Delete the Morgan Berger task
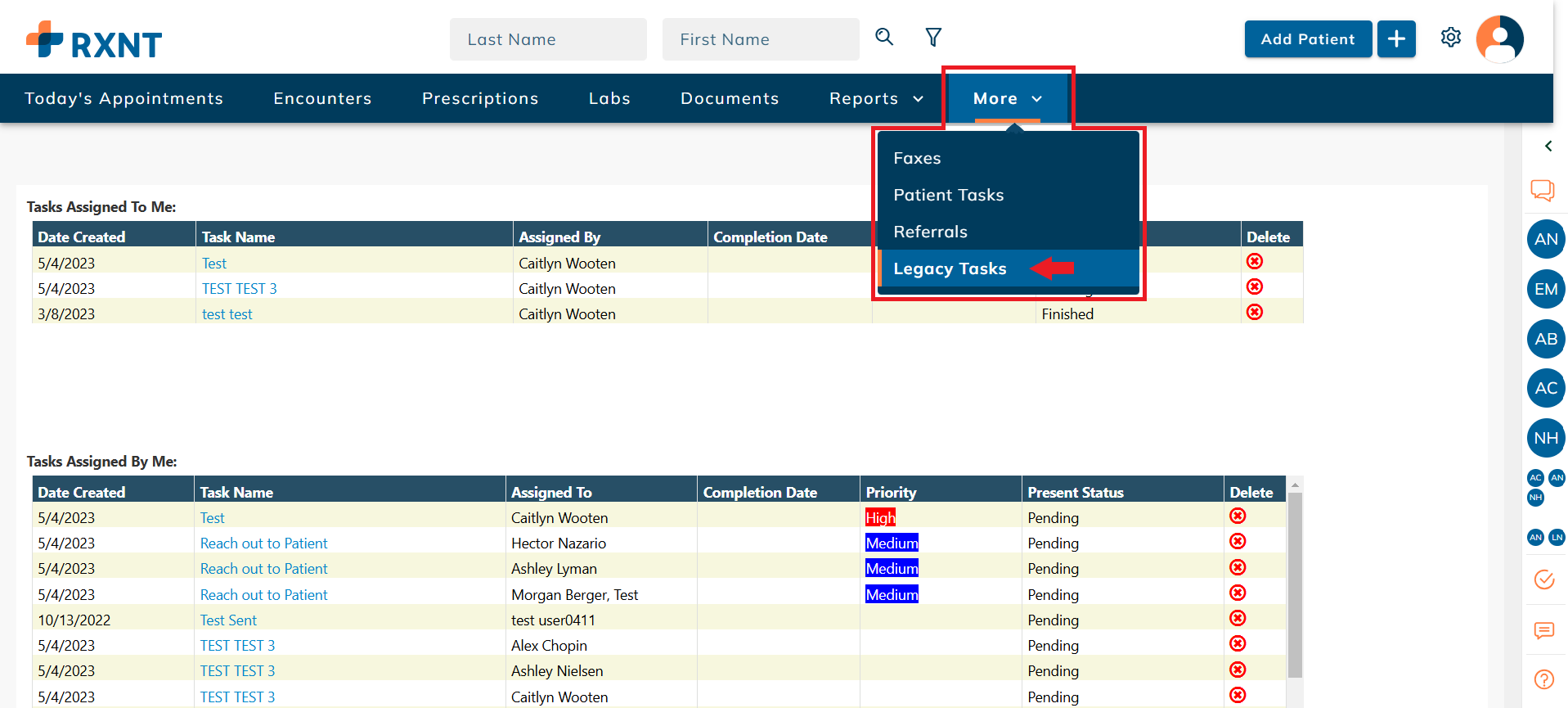The image size is (1568, 708). click(x=1238, y=593)
